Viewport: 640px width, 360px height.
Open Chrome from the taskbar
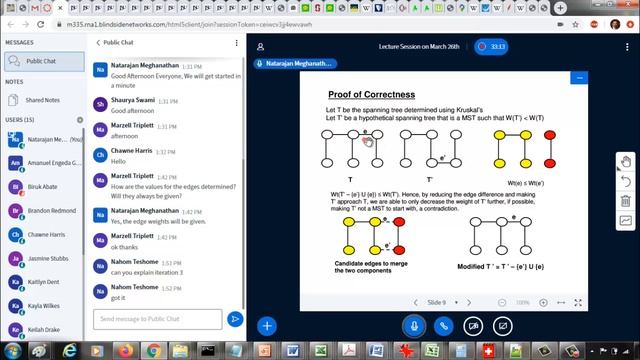coord(153,351)
